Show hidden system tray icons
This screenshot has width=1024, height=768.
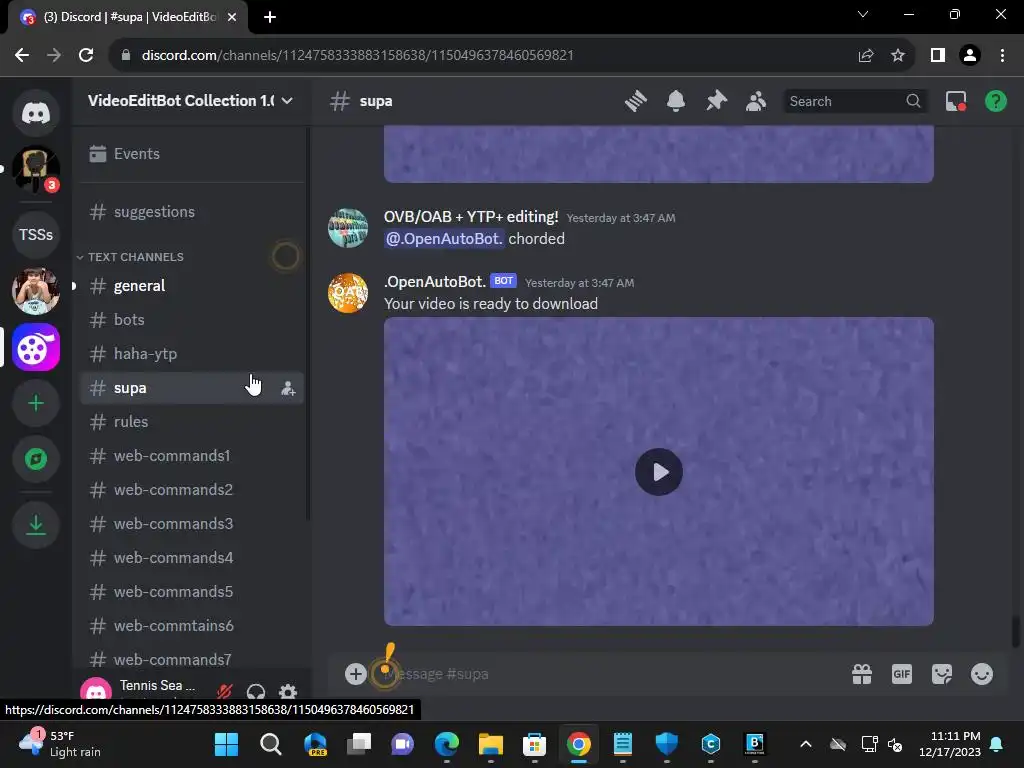[806, 744]
